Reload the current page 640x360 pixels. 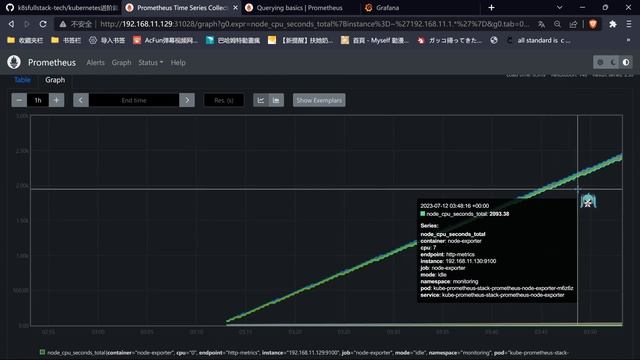coord(43,24)
